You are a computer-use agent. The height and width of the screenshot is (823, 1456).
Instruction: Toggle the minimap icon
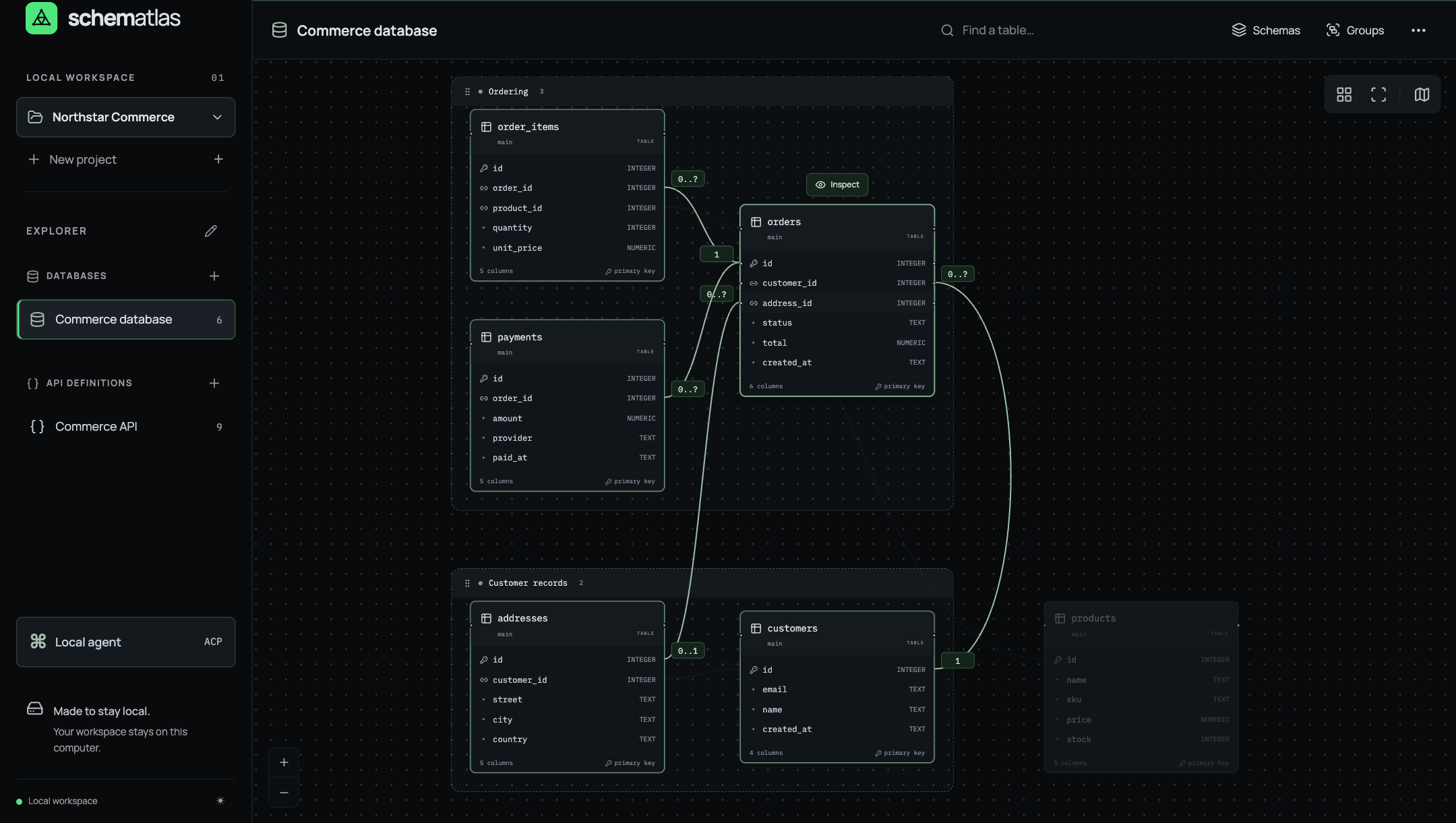[1422, 94]
